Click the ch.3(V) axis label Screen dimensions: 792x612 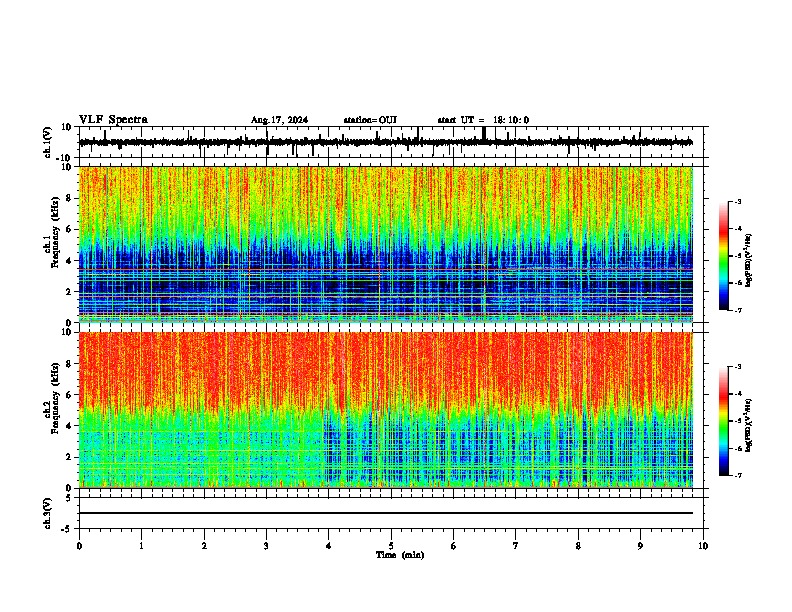pos(48,513)
